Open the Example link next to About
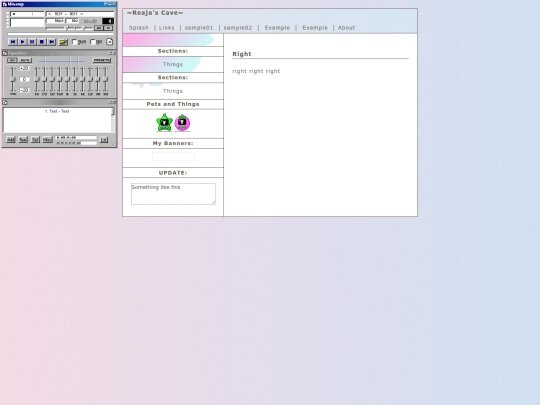This screenshot has width=540, height=405. [x=315, y=28]
